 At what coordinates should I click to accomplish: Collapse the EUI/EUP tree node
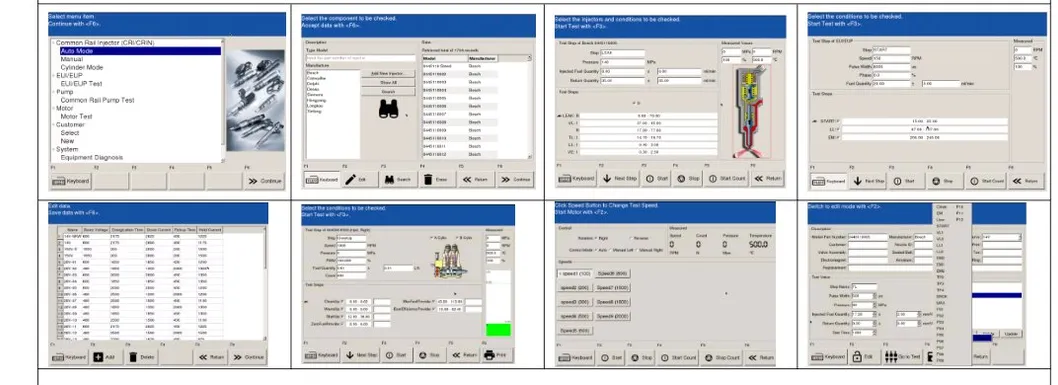pyautogui.click(x=53, y=76)
